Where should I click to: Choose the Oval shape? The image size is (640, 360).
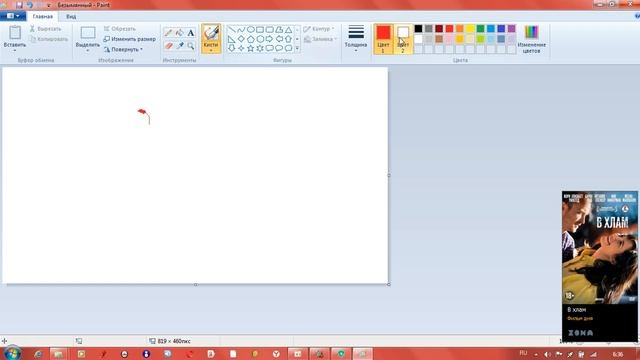point(251,30)
